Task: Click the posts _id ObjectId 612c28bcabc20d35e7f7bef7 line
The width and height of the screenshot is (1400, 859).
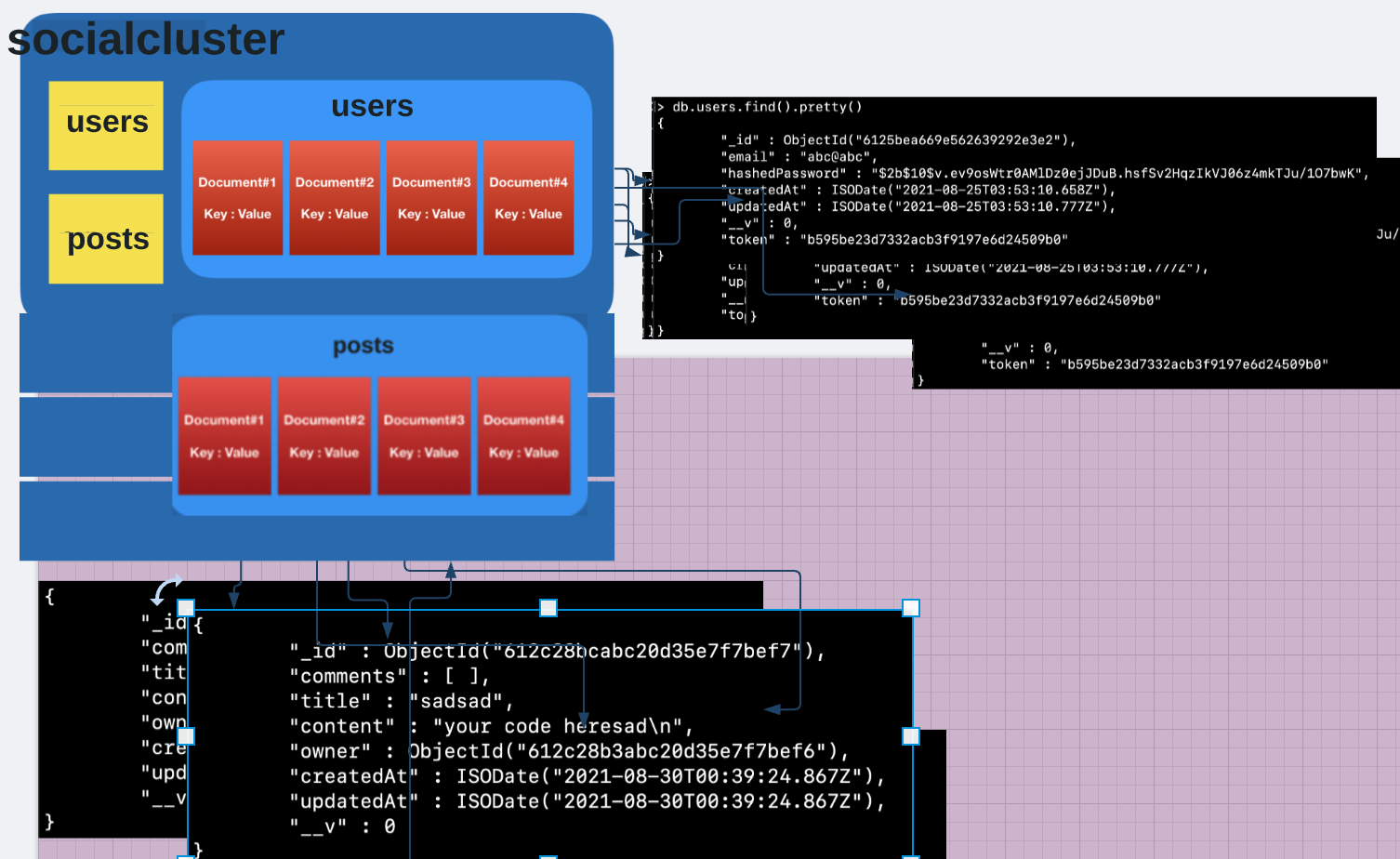Action: pyautogui.click(x=557, y=651)
